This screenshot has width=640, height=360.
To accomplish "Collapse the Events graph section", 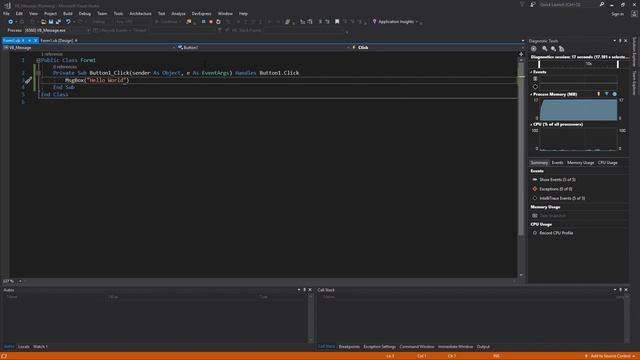I will 531,72.
